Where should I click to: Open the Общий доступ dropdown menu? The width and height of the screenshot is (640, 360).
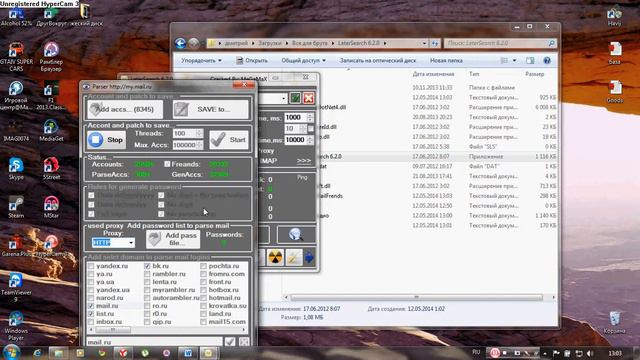pyautogui.click(x=303, y=60)
